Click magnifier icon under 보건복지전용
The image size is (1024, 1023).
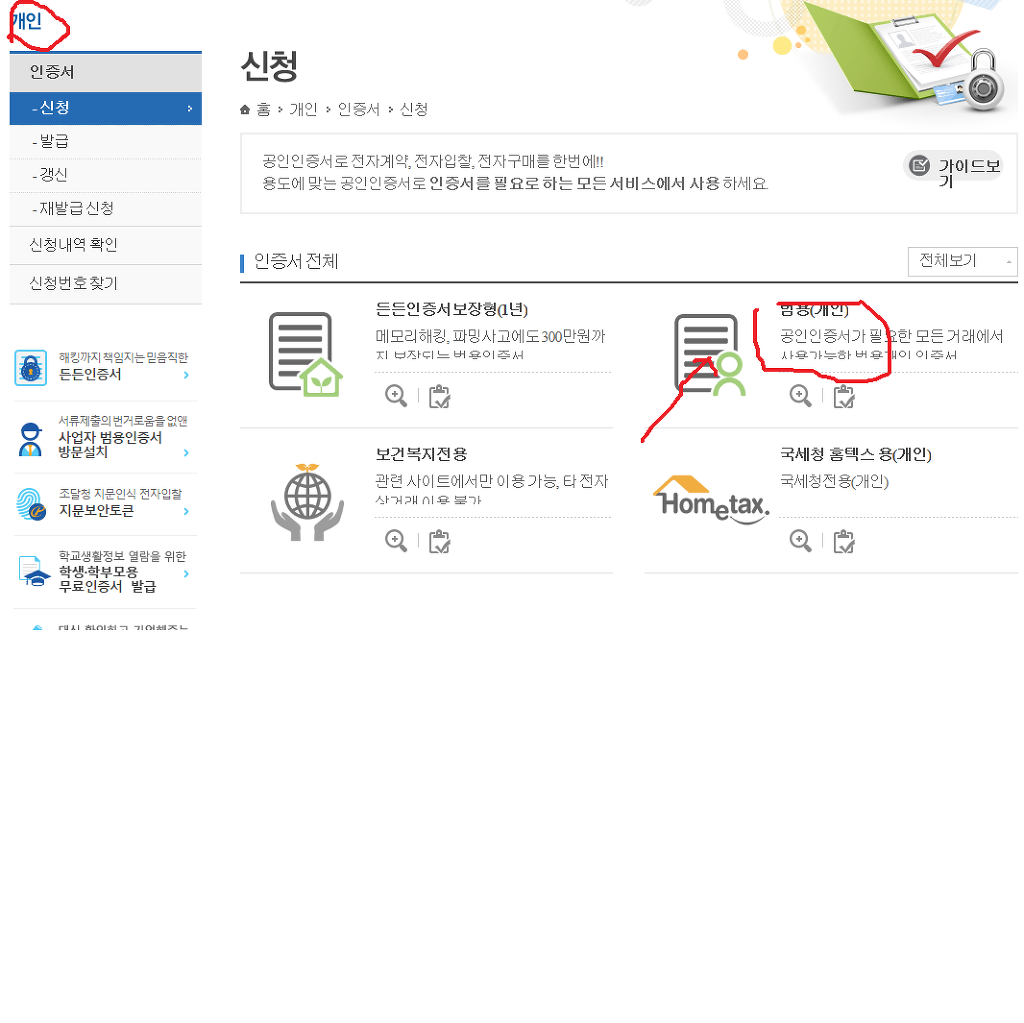pyautogui.click(x=396, y=540)
